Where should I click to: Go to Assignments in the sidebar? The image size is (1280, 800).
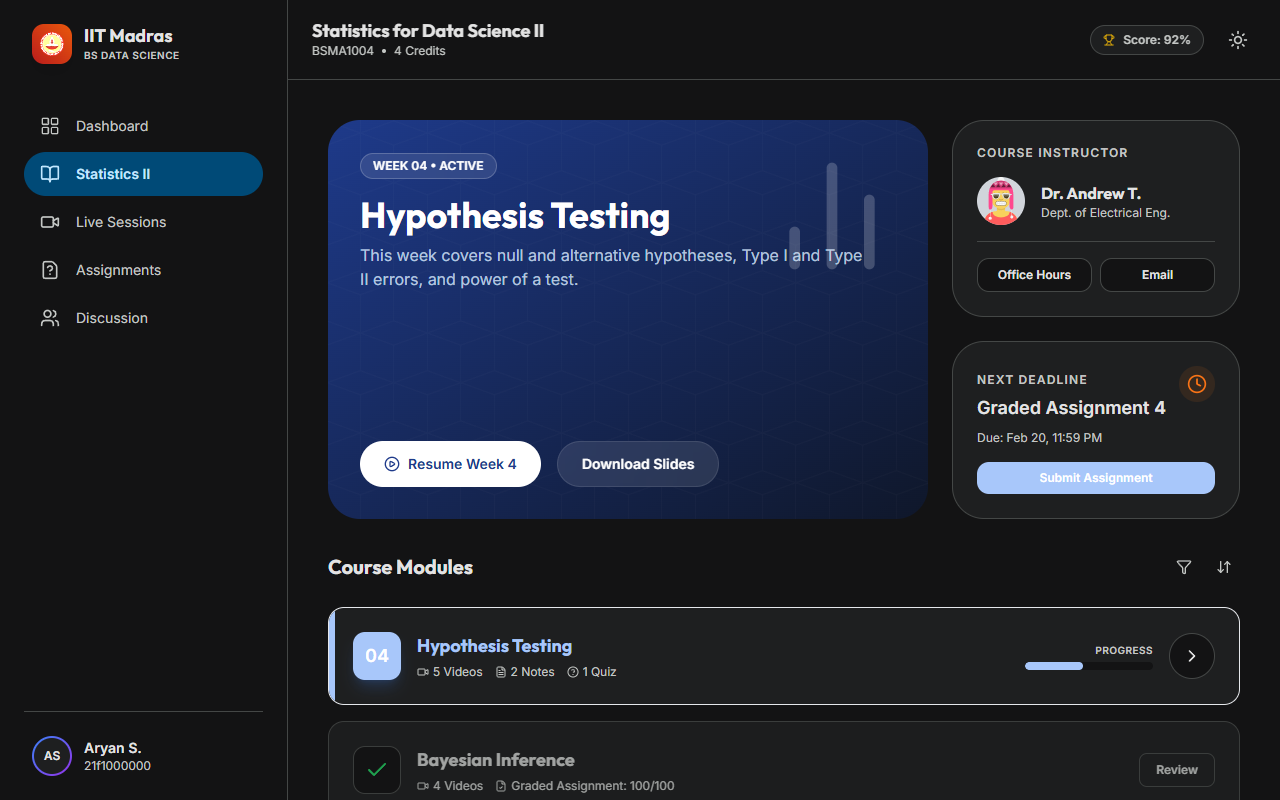click(x=118, y=270)
